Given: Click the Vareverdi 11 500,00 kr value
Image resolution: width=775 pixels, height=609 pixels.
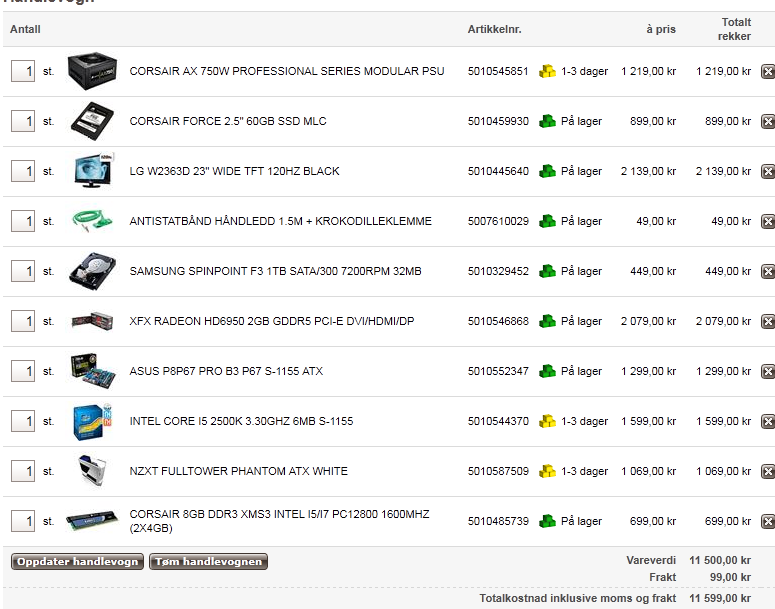Looking at the screenshot, I should tap(720, 560).
